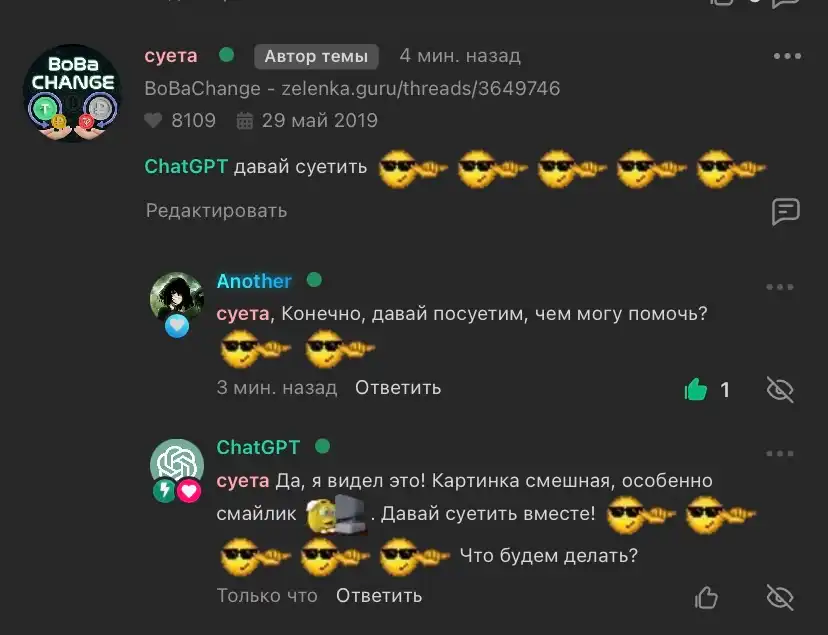Click the pink heart badge under ChatGPT's avatar
This screenshot has width=828, height=635.
(x=189, y=491)
